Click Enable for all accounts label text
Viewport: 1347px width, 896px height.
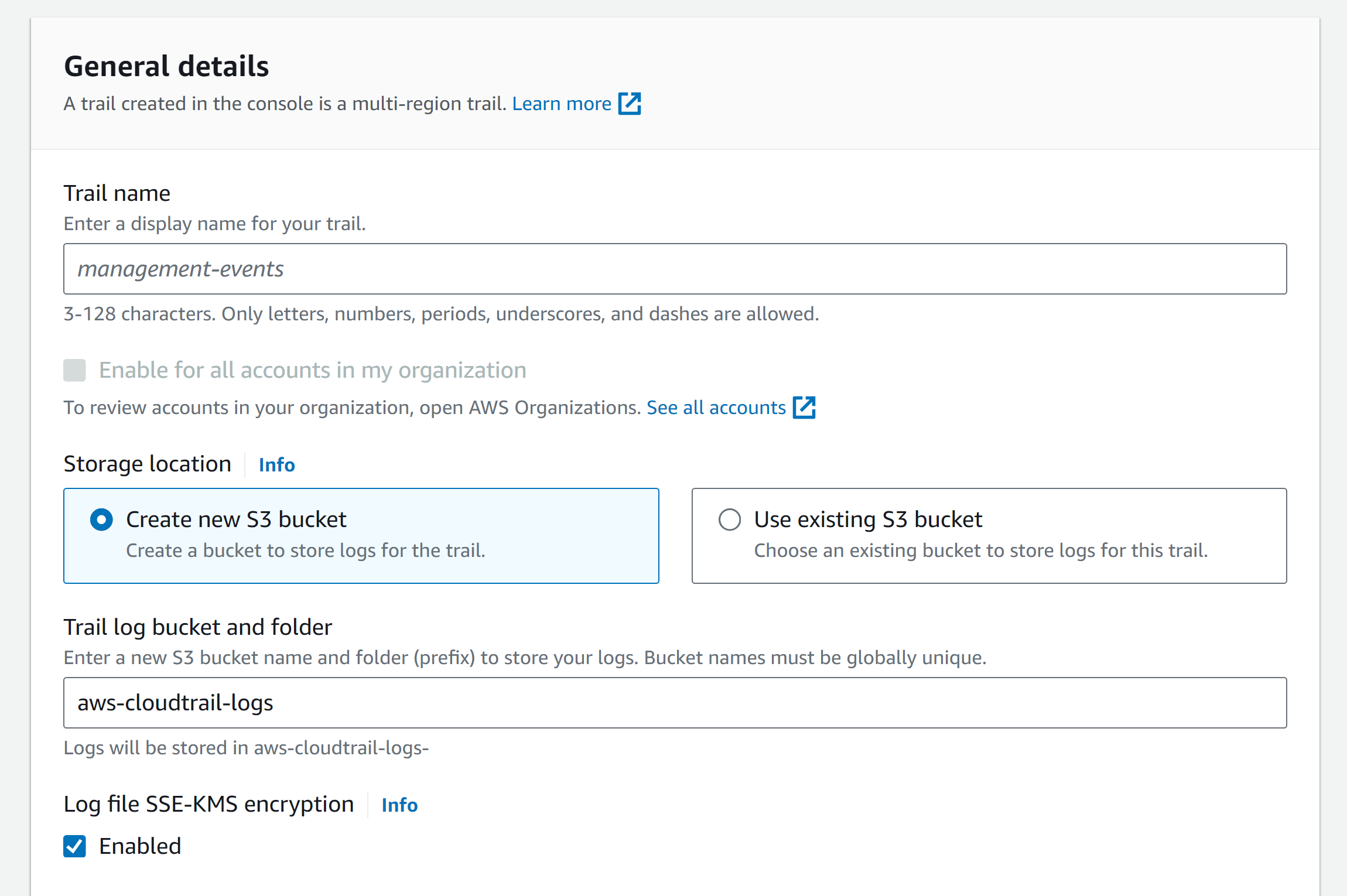point(312,370)
